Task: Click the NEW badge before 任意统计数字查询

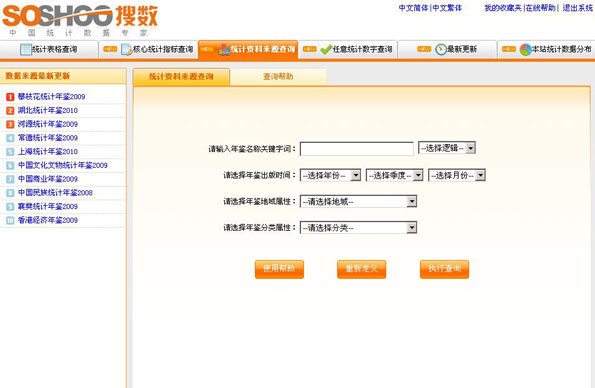Action: [310, 49]
